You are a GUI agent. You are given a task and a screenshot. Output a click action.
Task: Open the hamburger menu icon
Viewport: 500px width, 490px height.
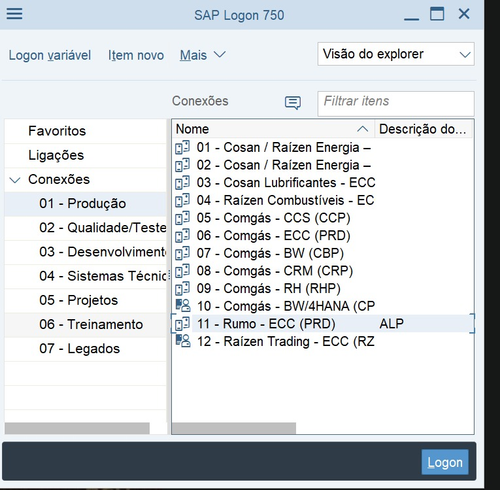tap(14, 14)
